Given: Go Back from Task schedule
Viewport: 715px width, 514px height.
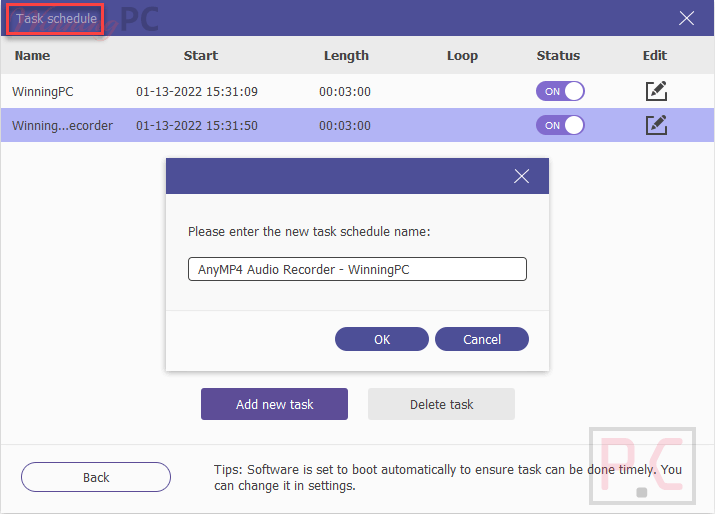Looking at the screenshot, I should [96, 477].
